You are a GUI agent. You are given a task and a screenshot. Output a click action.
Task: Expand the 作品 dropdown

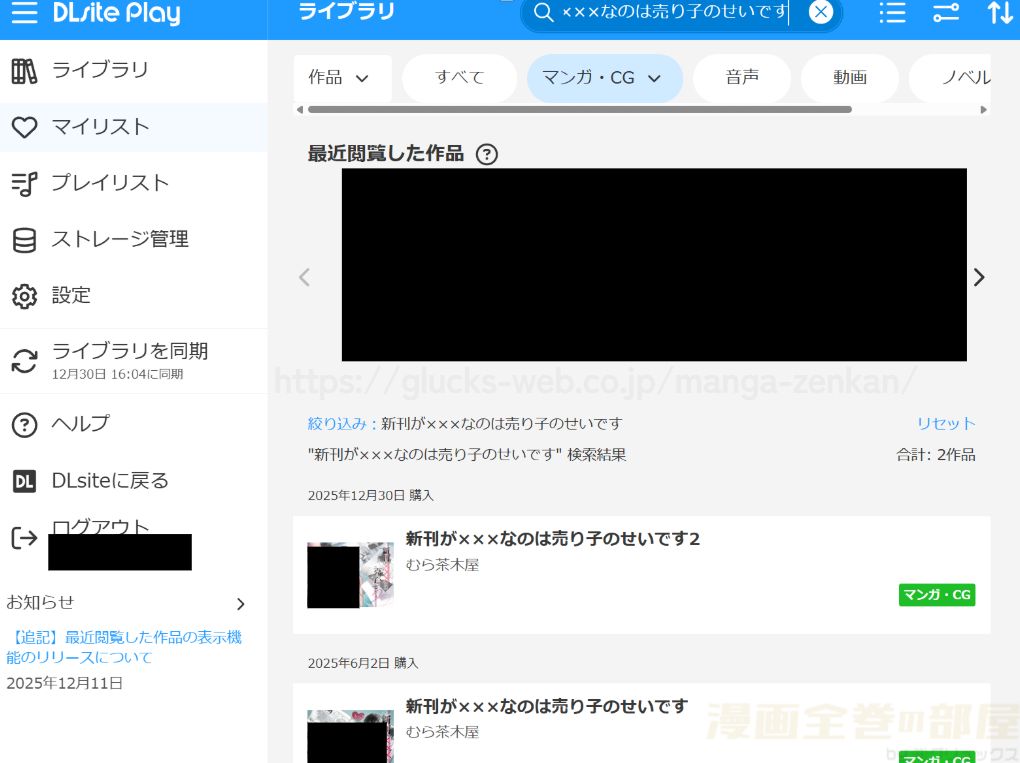[342, 77]
